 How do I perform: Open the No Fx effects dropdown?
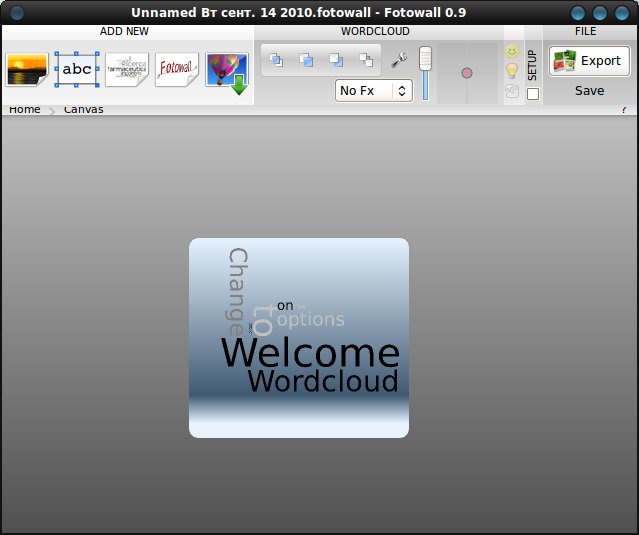click(374, 90)
